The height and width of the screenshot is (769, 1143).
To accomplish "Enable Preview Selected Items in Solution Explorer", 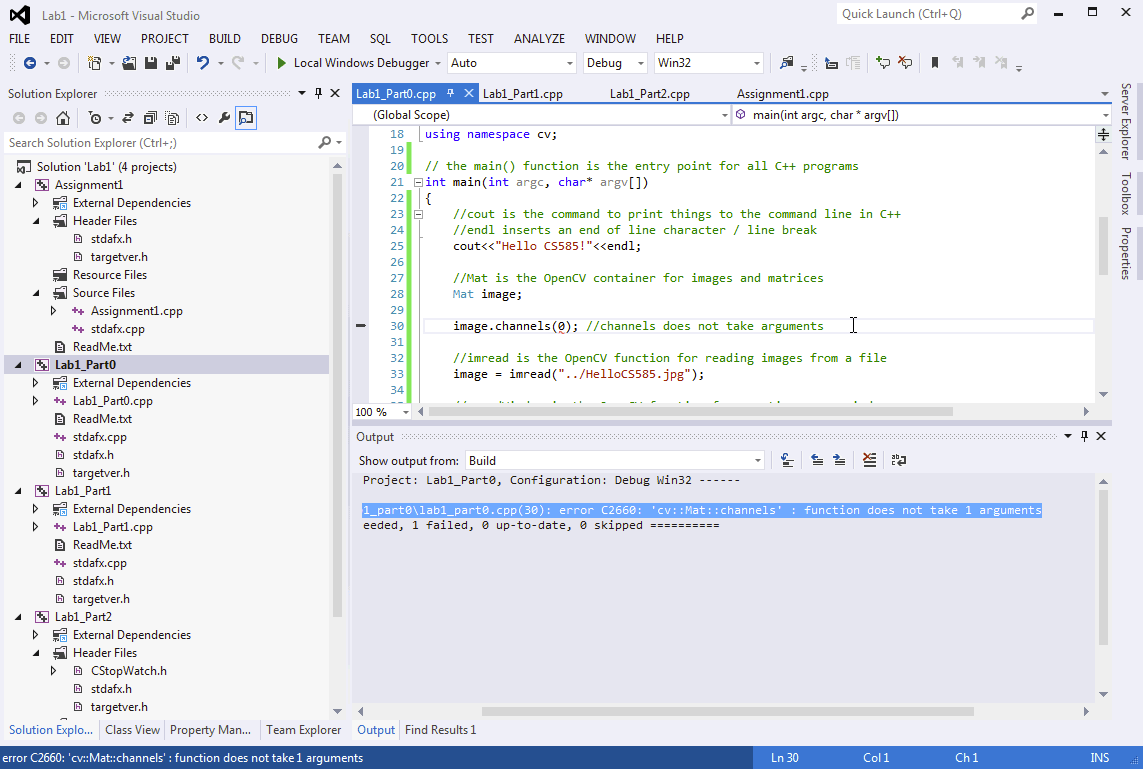I will [246, 117].
